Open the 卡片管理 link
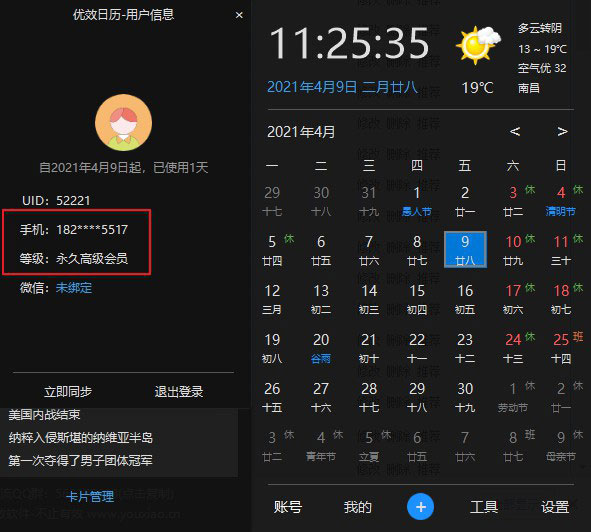Image resolution: width=591 pixels, height=532 pixels. pos(90,496)
